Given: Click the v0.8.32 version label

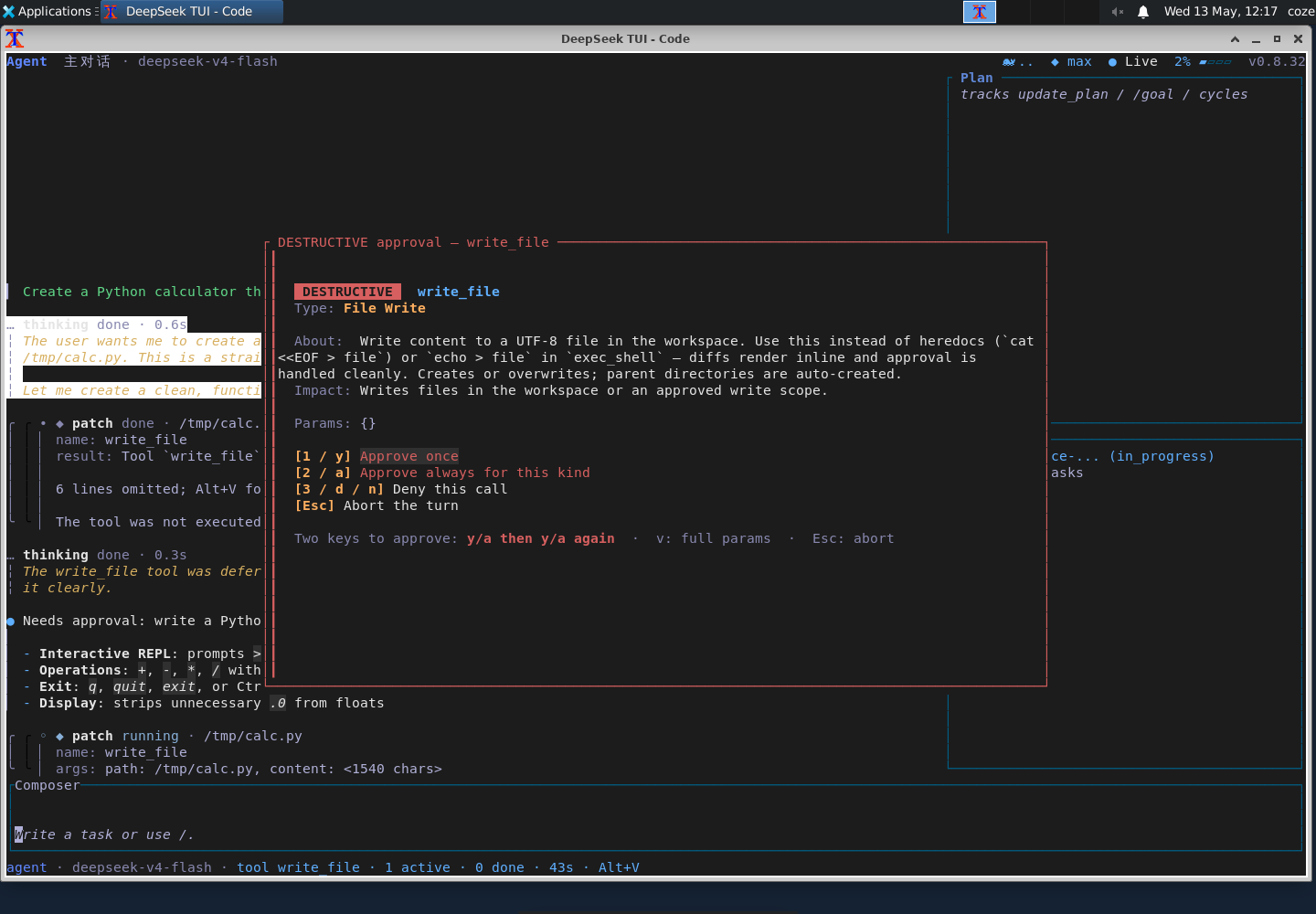Looking at the screenshot, I should [1277, 61].
